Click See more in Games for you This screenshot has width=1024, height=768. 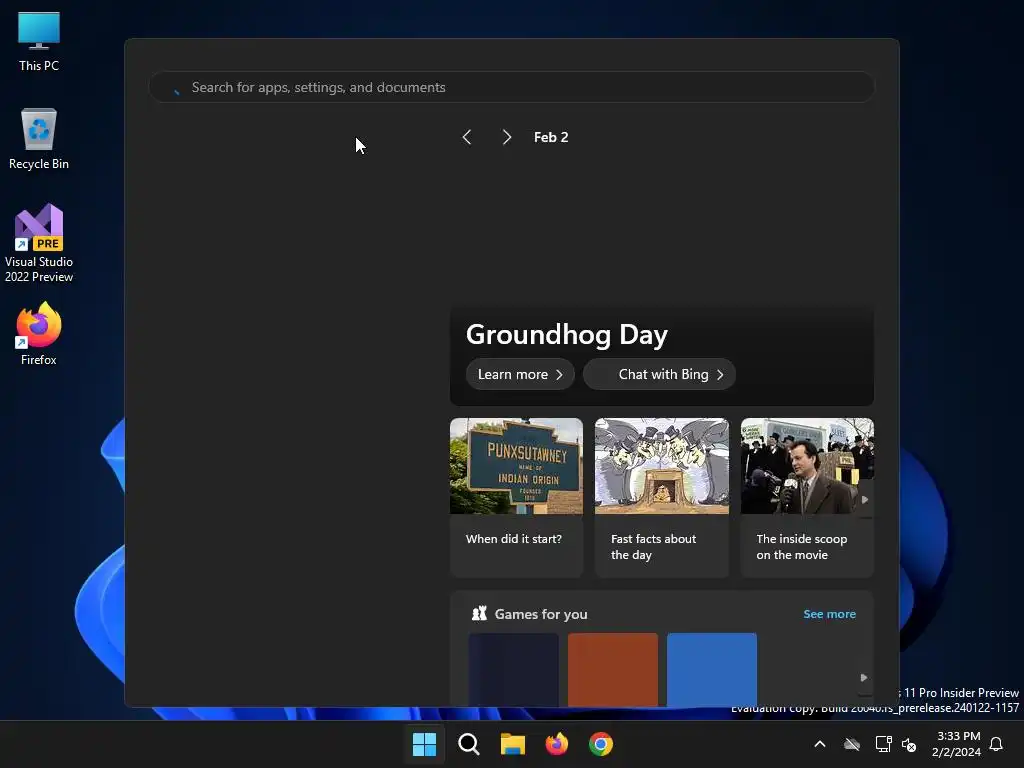tap(829, 614)
